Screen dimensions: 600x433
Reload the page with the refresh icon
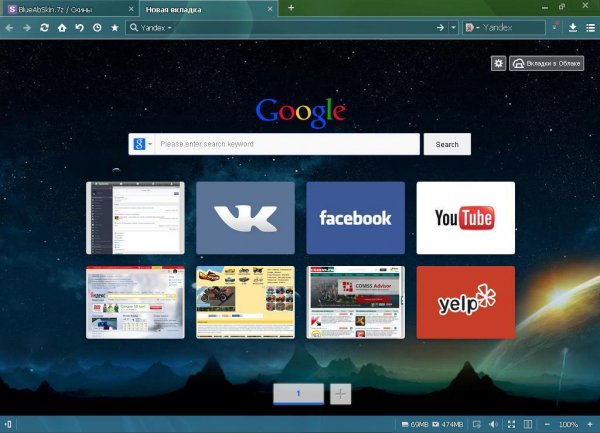[x=44, y=28]
